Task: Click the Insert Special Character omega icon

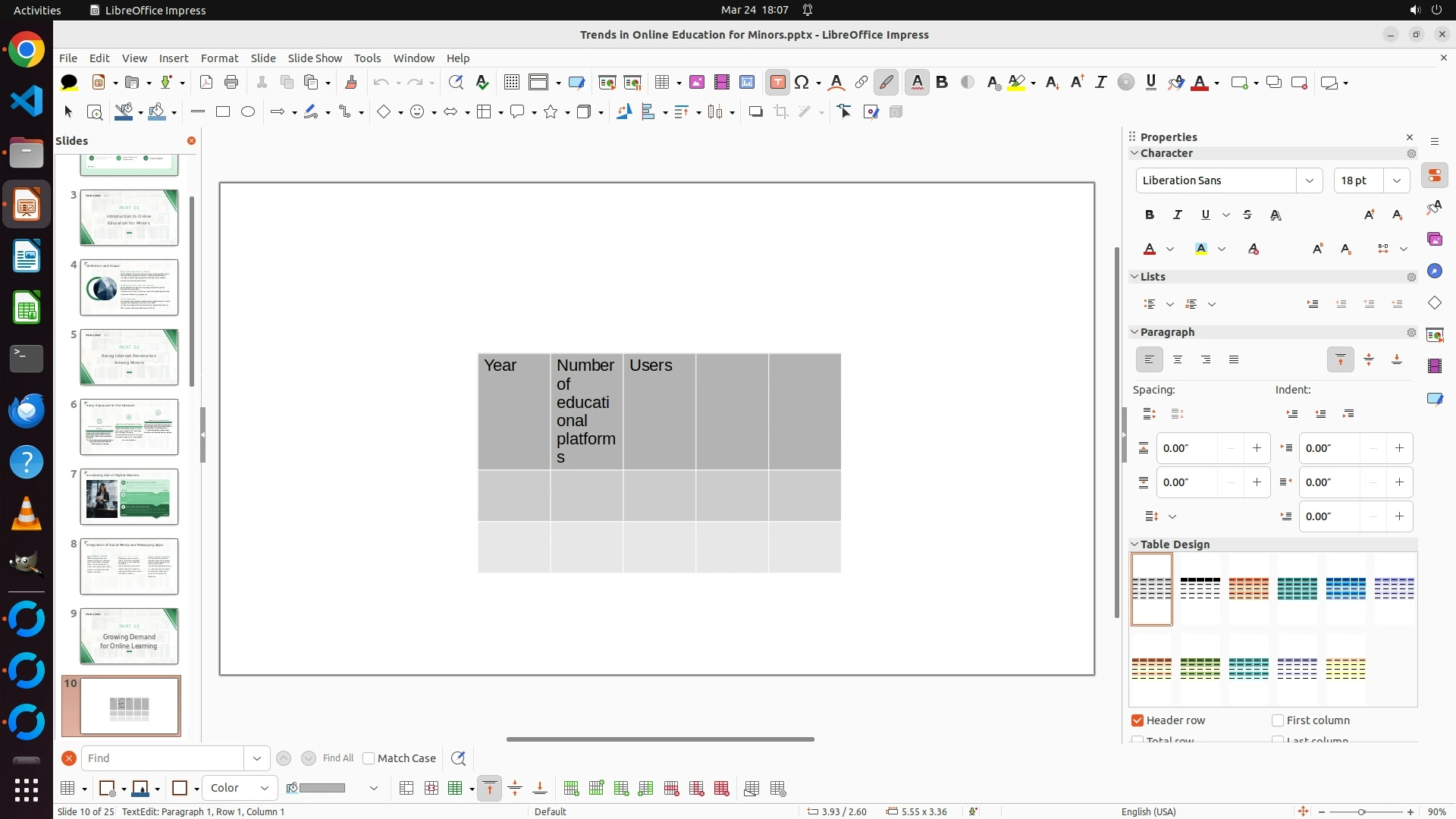Action: point(802,83)
